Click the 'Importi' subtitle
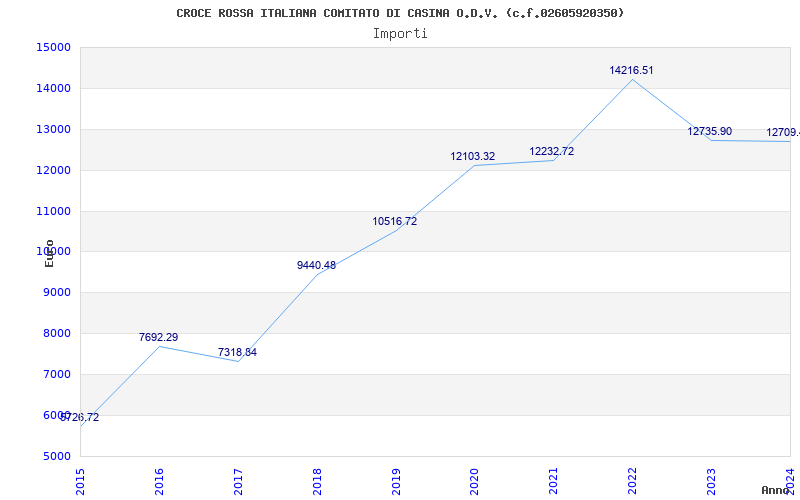Screen dimensions: 800x500 click(x=400, y=34)
